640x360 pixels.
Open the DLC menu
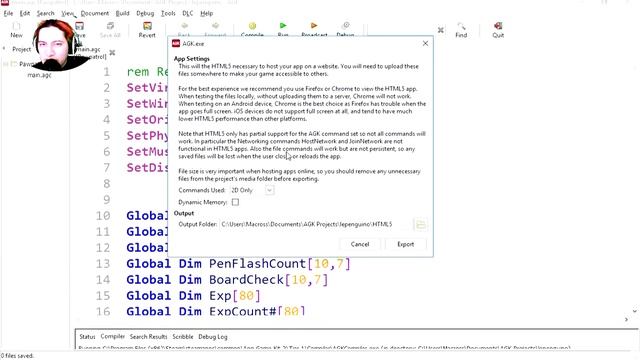tap(188, 13)
